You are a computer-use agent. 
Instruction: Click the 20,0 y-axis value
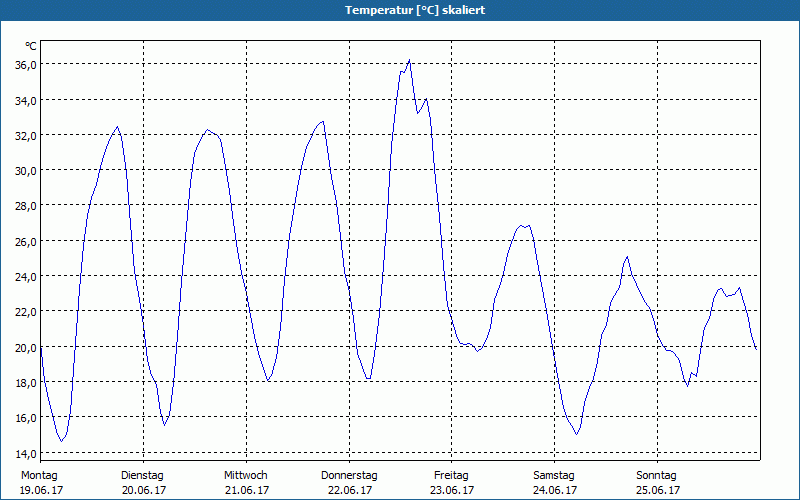tap(25, 347)
